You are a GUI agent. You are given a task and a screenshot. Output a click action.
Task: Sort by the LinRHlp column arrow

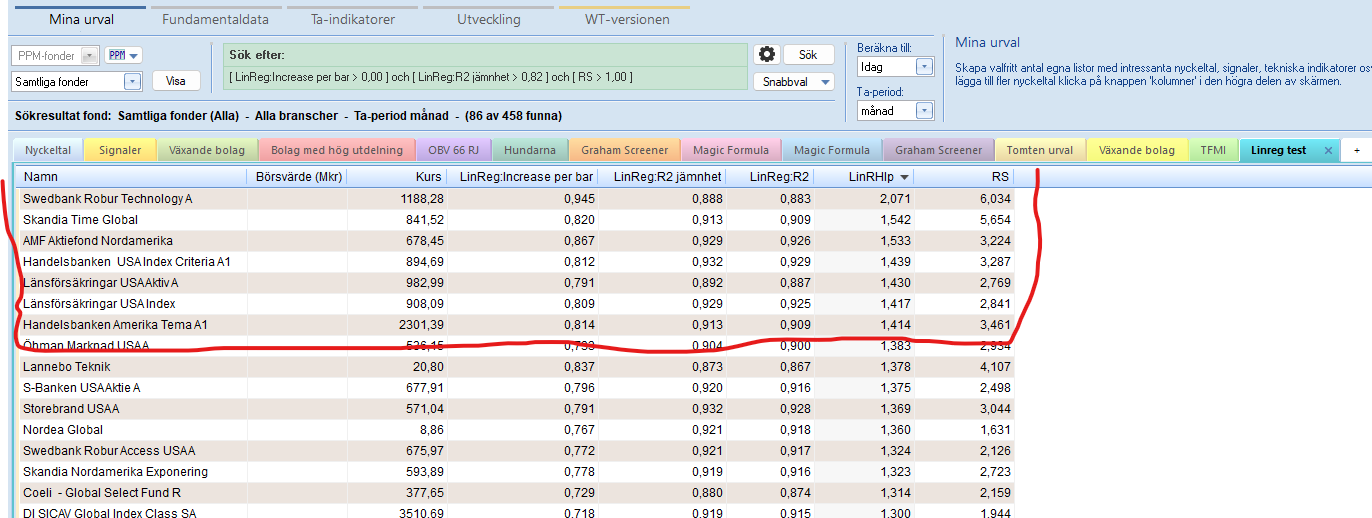point(905,177)
